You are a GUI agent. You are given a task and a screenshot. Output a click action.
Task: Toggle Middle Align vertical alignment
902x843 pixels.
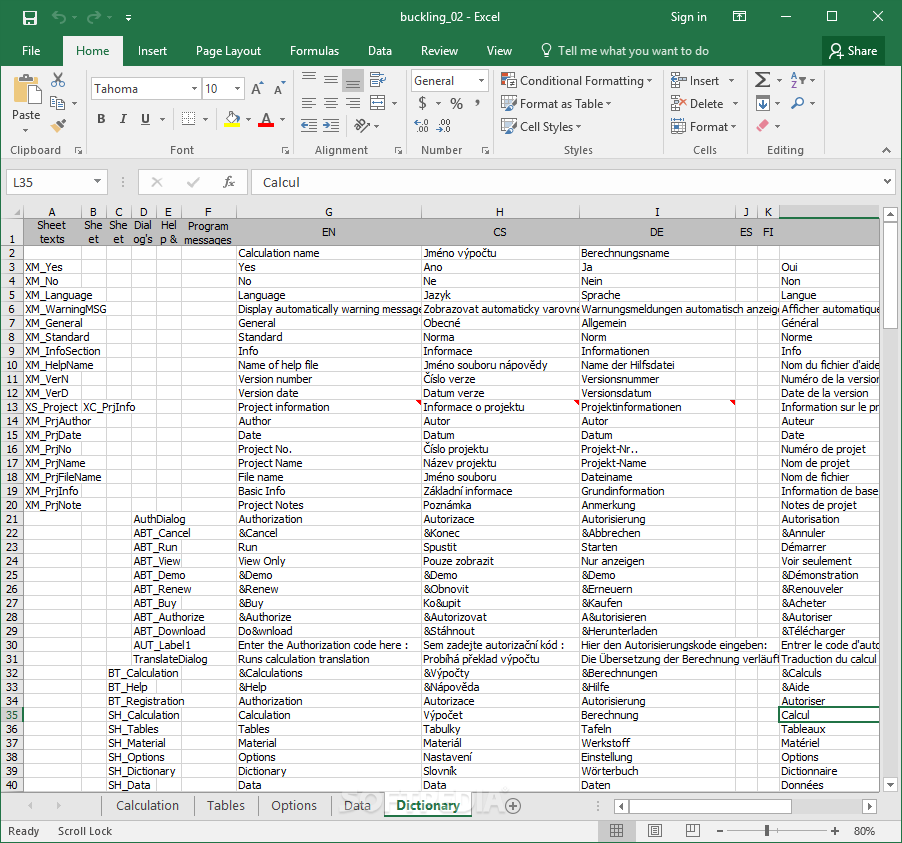(x=331, y=80)
